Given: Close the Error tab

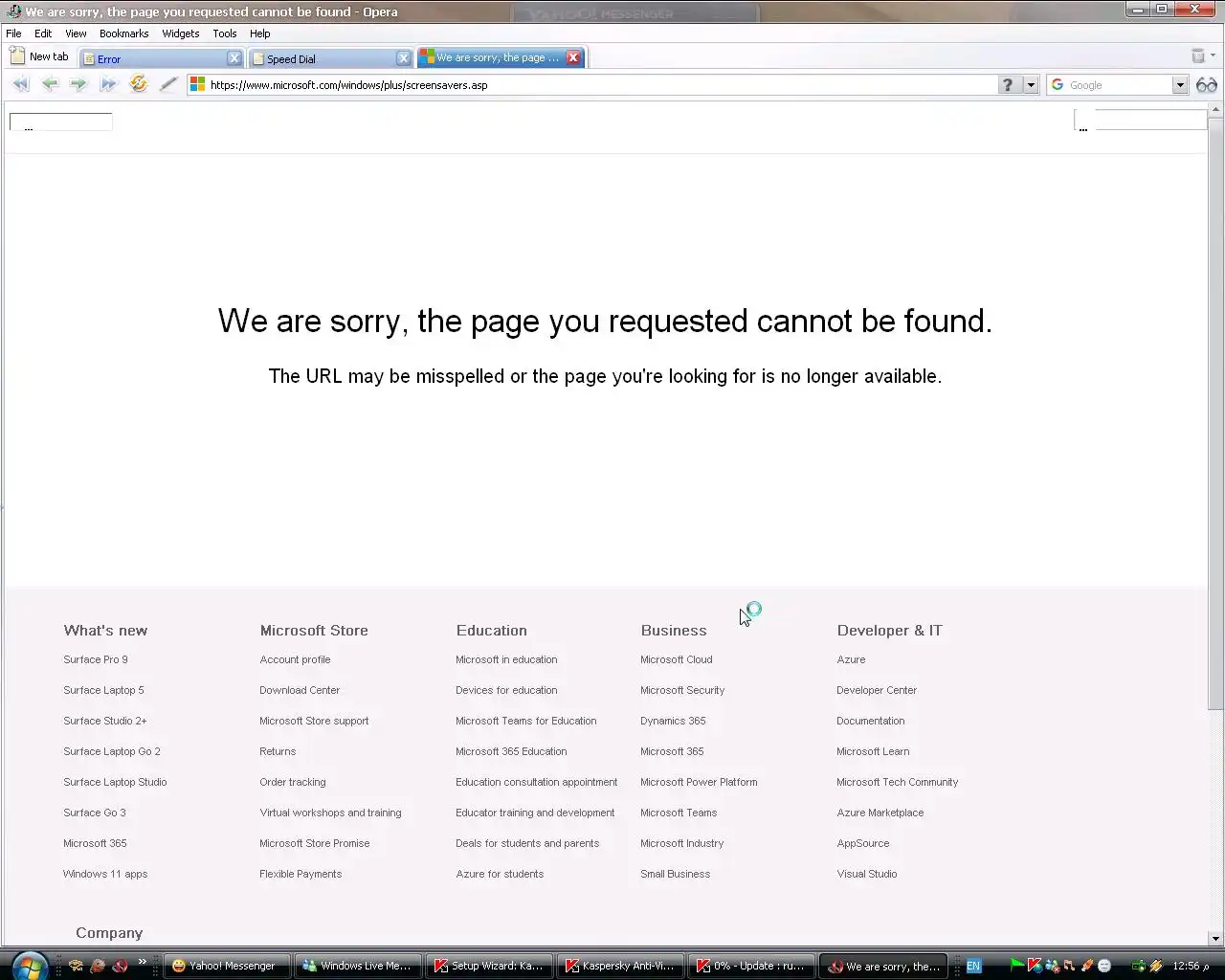Looking at the screenshot, I should coord(234,58).
